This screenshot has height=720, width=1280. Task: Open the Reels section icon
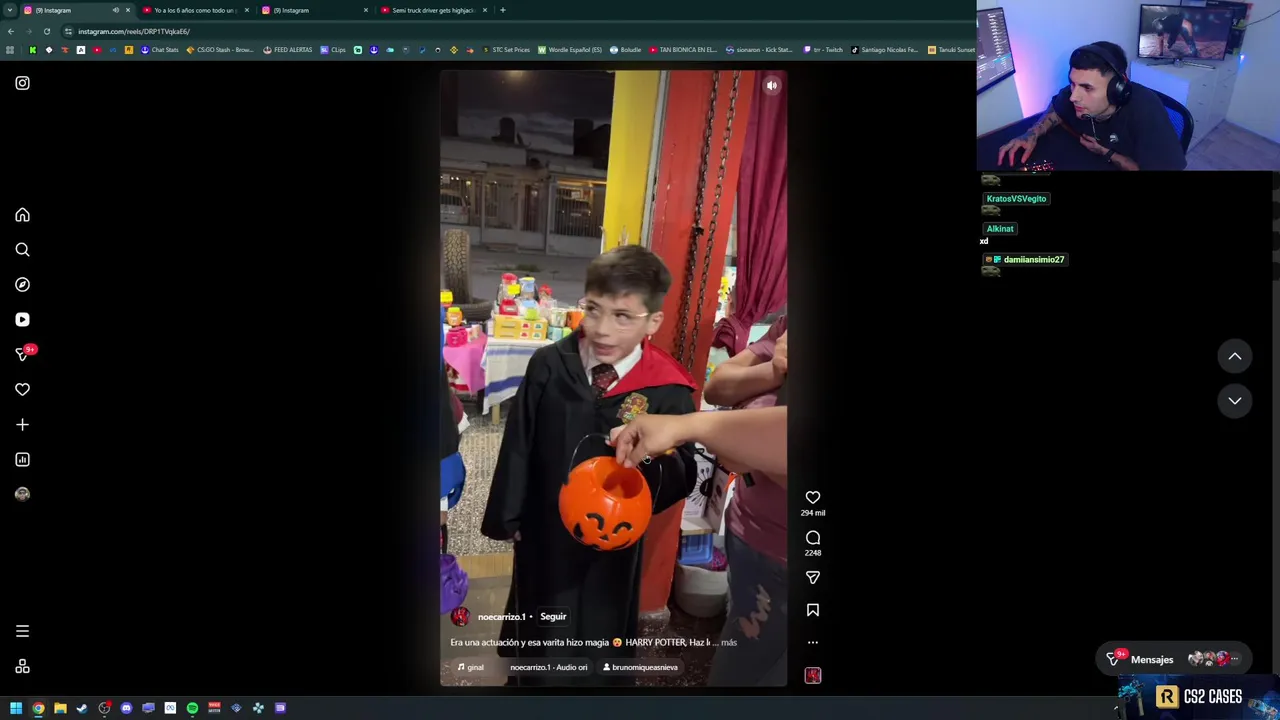[x=22, y=320]
